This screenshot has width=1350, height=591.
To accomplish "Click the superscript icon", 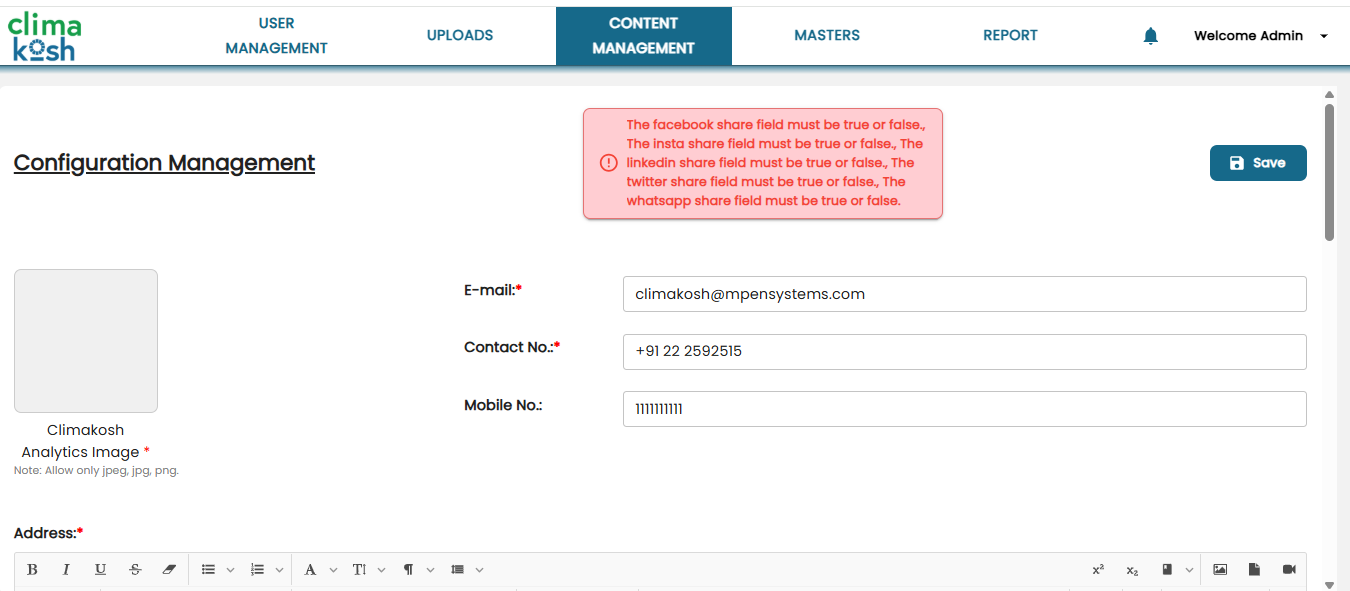I will tap(1098, 570).
